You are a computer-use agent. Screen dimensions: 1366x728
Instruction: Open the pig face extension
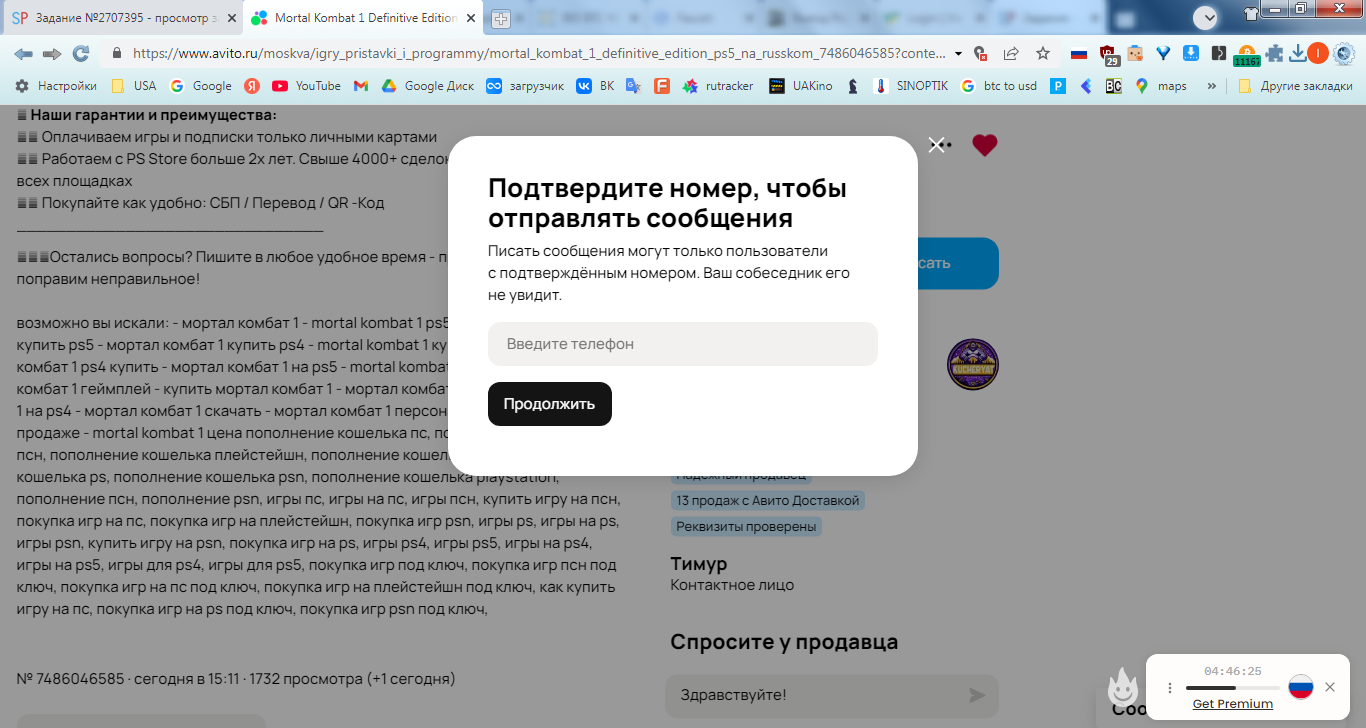(x=1135, y=54)
